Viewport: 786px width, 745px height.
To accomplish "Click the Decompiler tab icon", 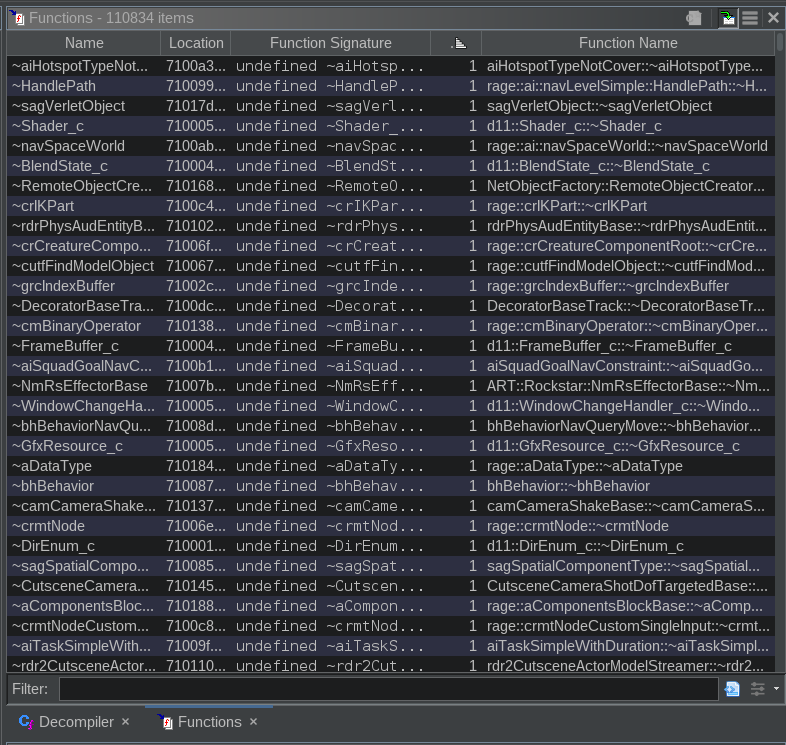I will [26, 722].
